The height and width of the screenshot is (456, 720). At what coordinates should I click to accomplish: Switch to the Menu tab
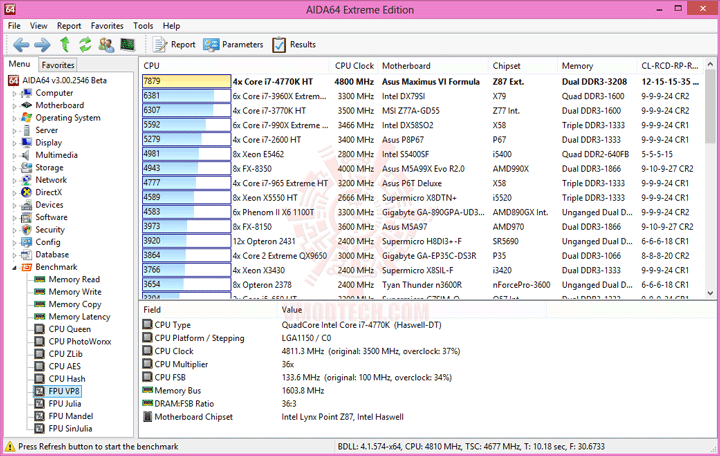pos(20,64)
